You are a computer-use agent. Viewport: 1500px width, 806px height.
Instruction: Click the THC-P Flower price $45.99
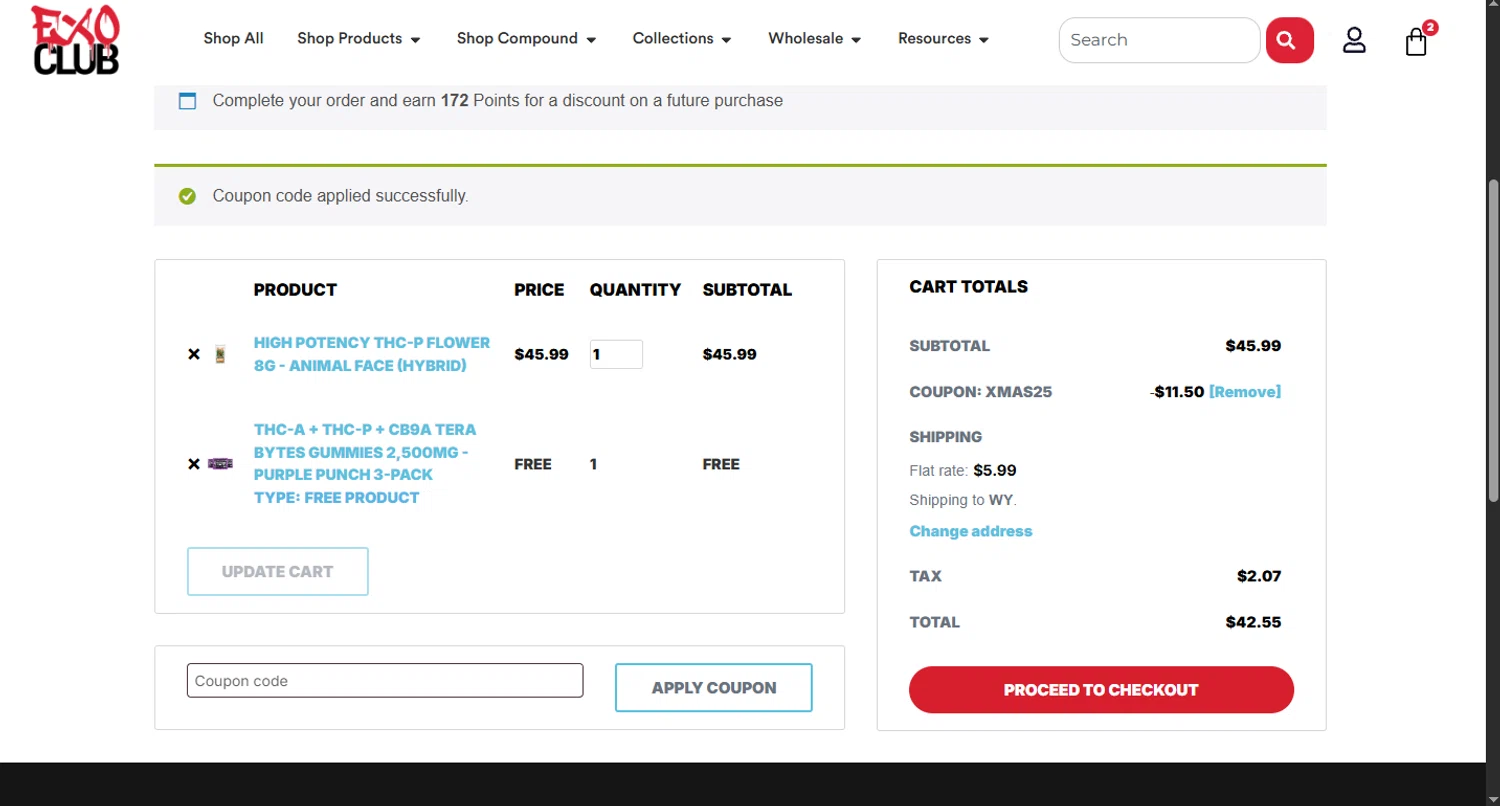[x=541, y=354]
